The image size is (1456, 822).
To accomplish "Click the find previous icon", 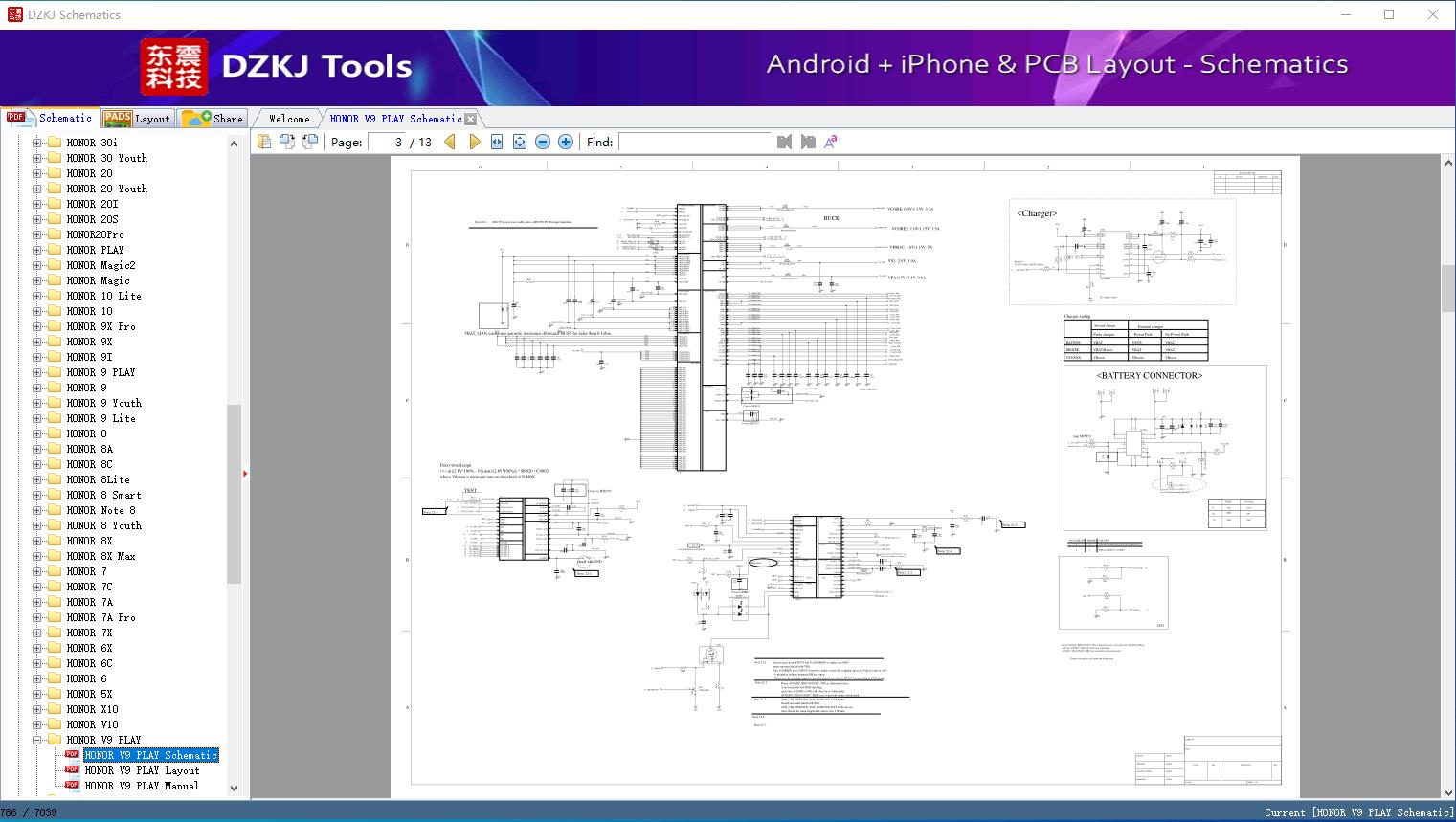I will [x=785, y=142].
